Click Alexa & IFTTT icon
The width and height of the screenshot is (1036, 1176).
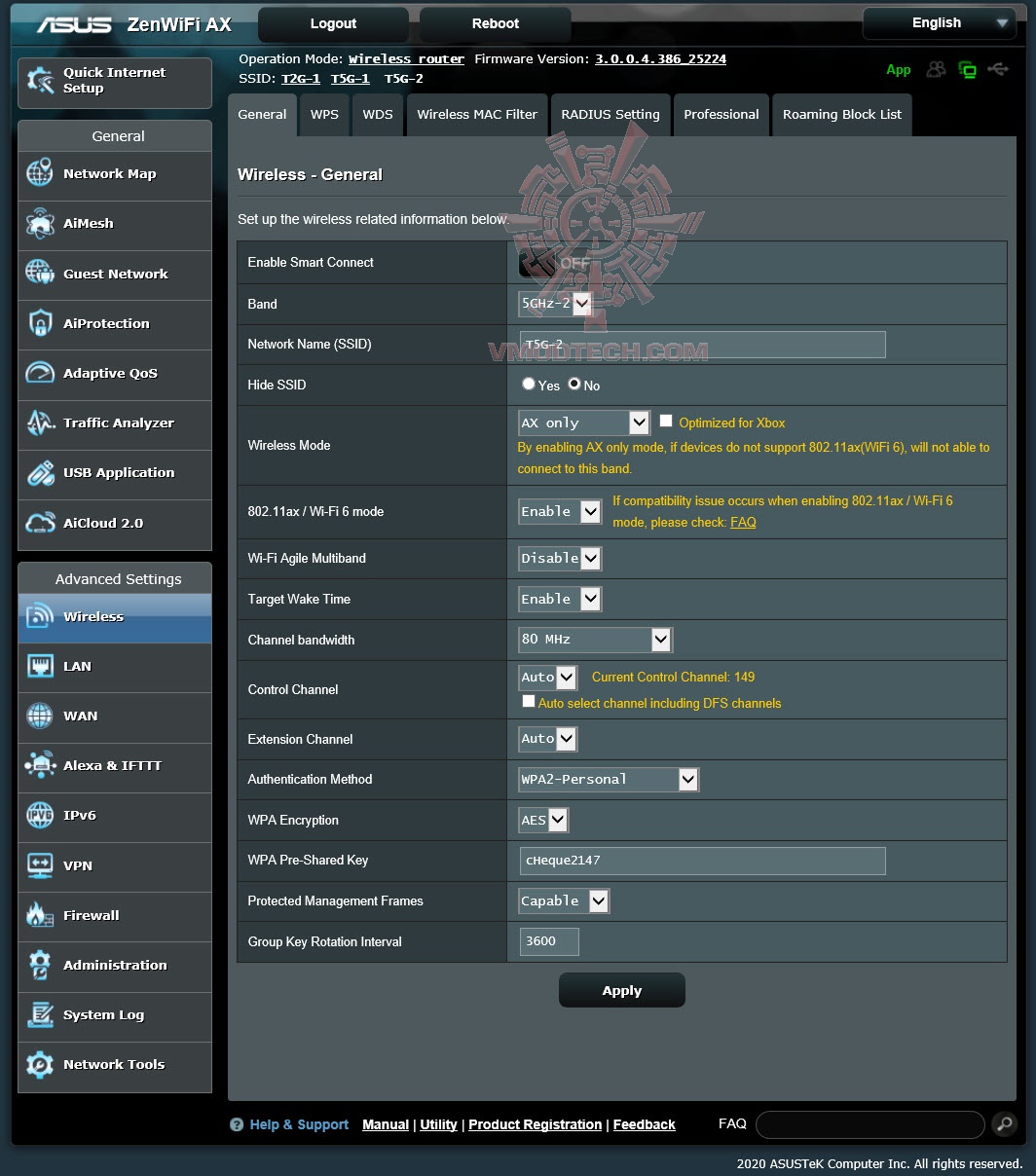40,765
